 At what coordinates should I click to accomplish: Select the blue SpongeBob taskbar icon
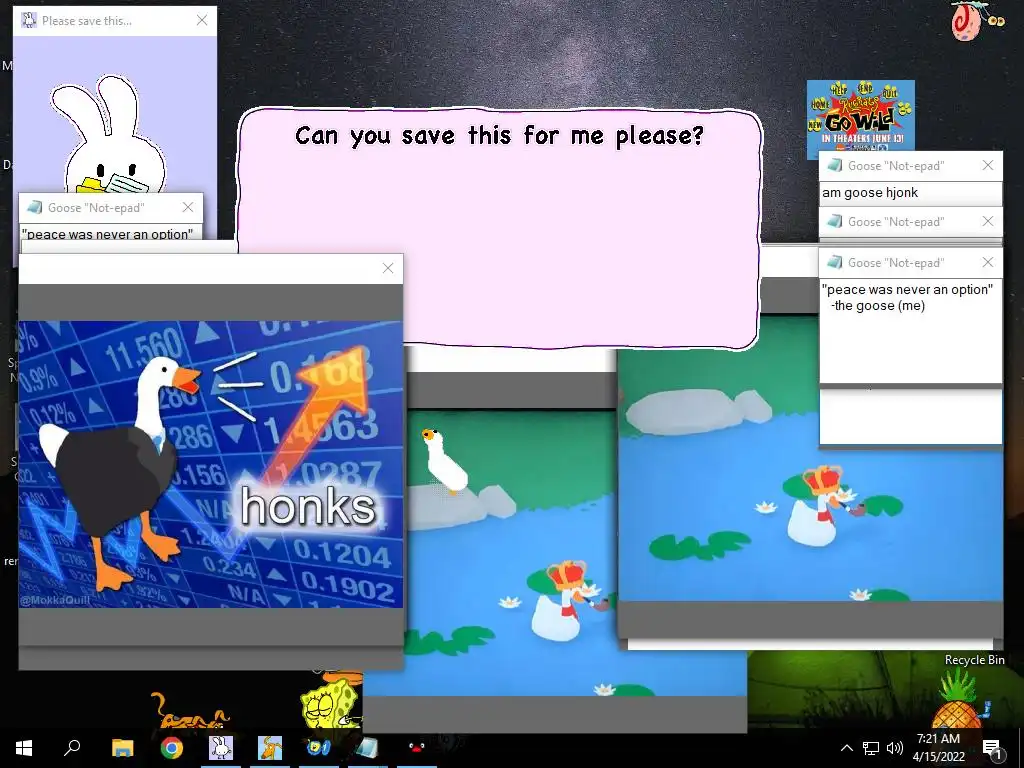pos(319,748)
